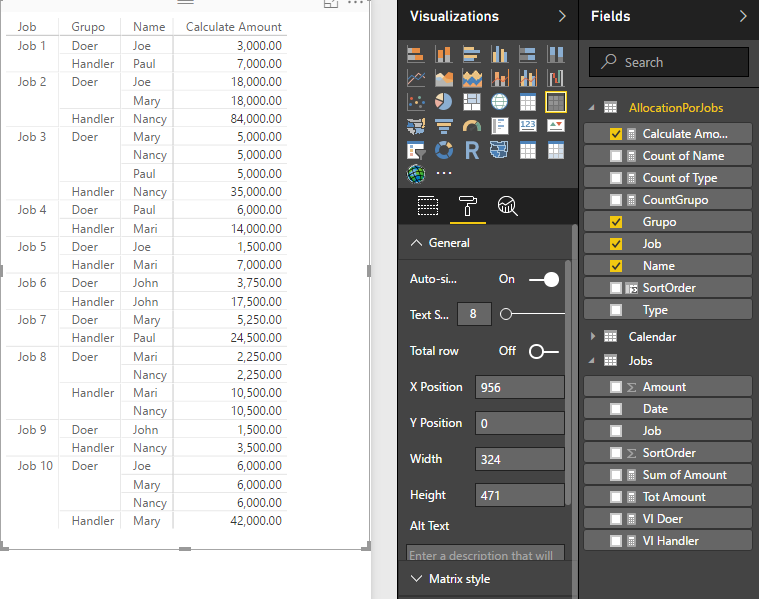Uncheck the Name field checkbox
Screen dimensions: 759x599
(x=616, y=266)
